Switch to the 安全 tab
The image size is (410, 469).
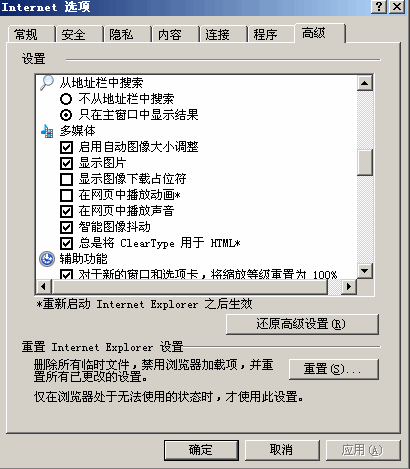[x=79, y=34]
